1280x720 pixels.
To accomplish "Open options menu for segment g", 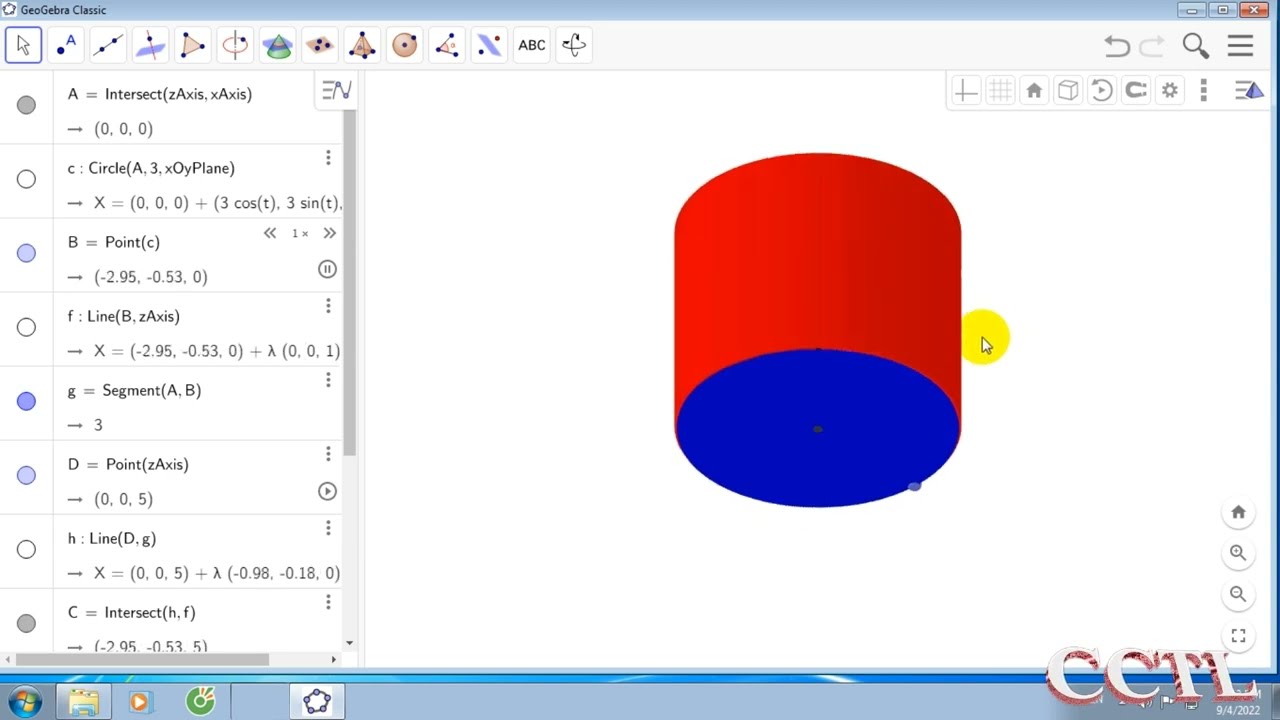I will (328, 380).
